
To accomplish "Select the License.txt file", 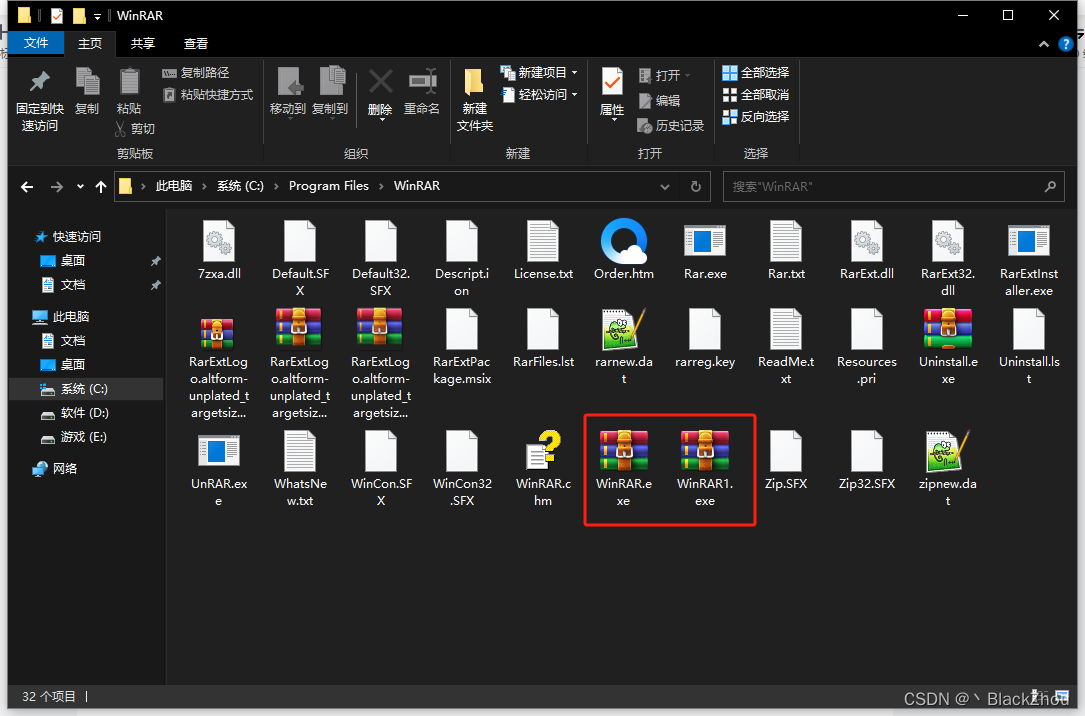I will tap(543, 250).
